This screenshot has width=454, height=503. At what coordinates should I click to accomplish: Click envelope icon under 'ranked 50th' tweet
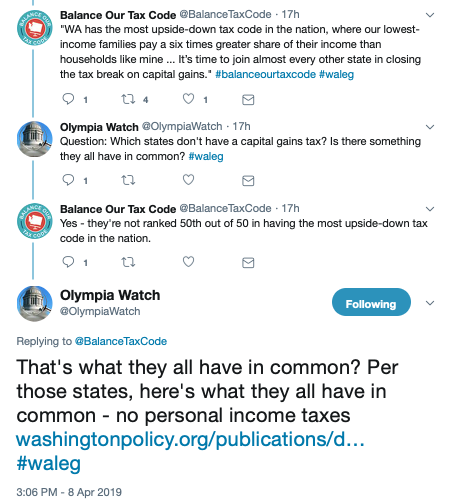coord(248,263)
